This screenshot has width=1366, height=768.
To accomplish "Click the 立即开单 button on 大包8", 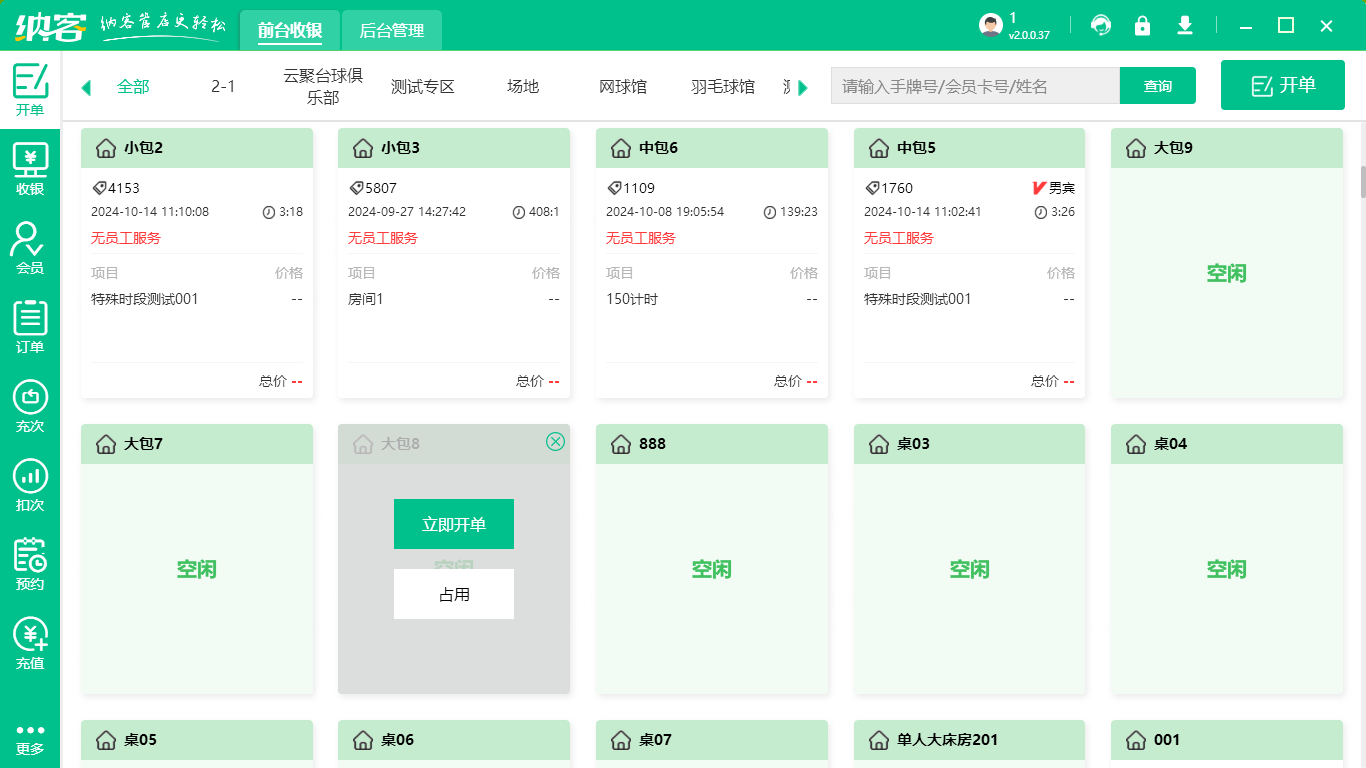I will click(453, 523).
